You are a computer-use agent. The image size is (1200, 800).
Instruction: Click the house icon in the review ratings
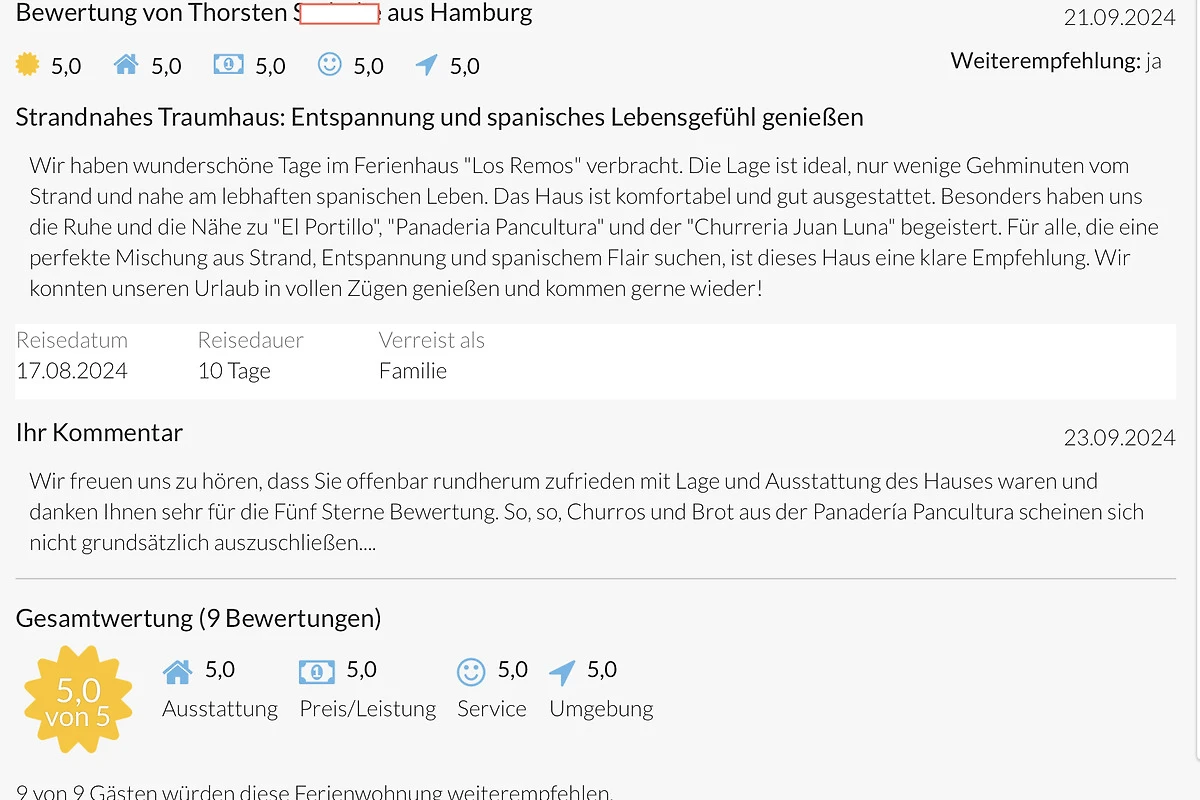126,65
